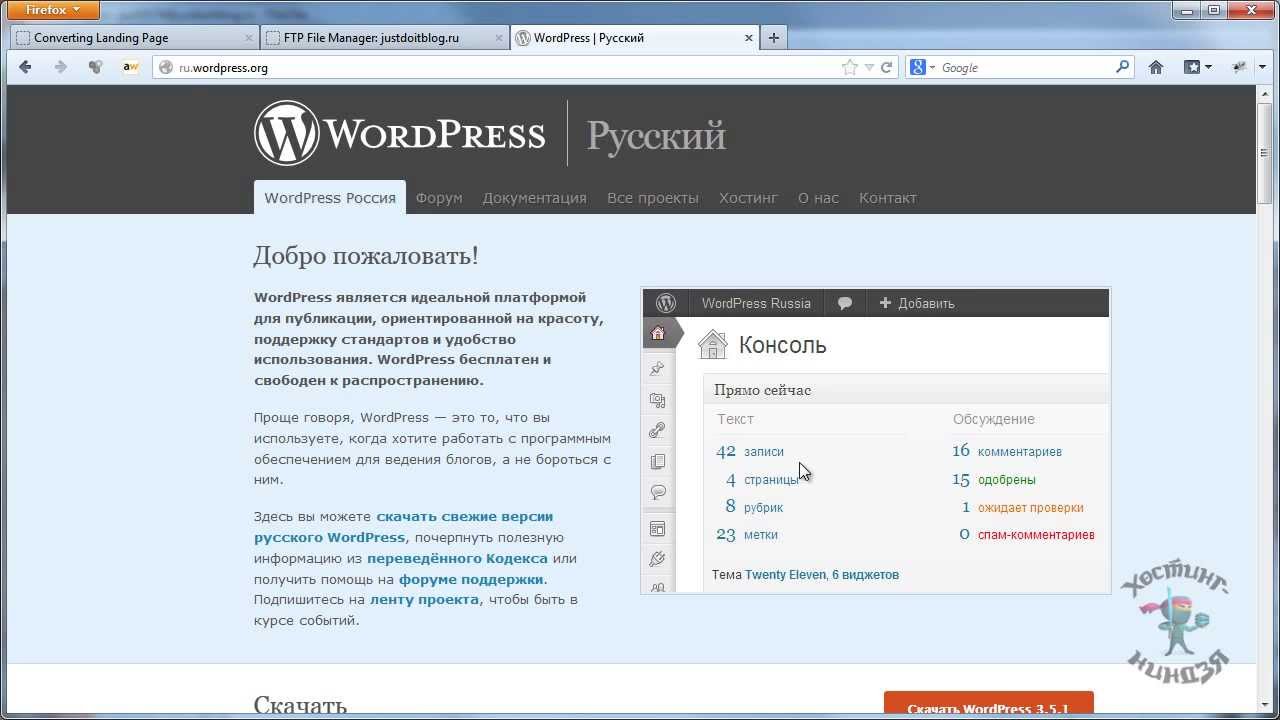Click the Comments speech-bubble icon in sidebar

click(x=658, y=492)
